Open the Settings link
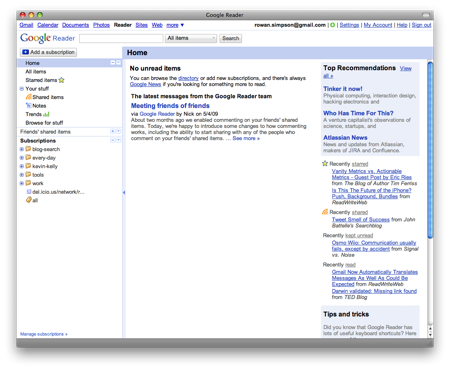The height and width of the screenshot is (370, 450). (349, 25)
